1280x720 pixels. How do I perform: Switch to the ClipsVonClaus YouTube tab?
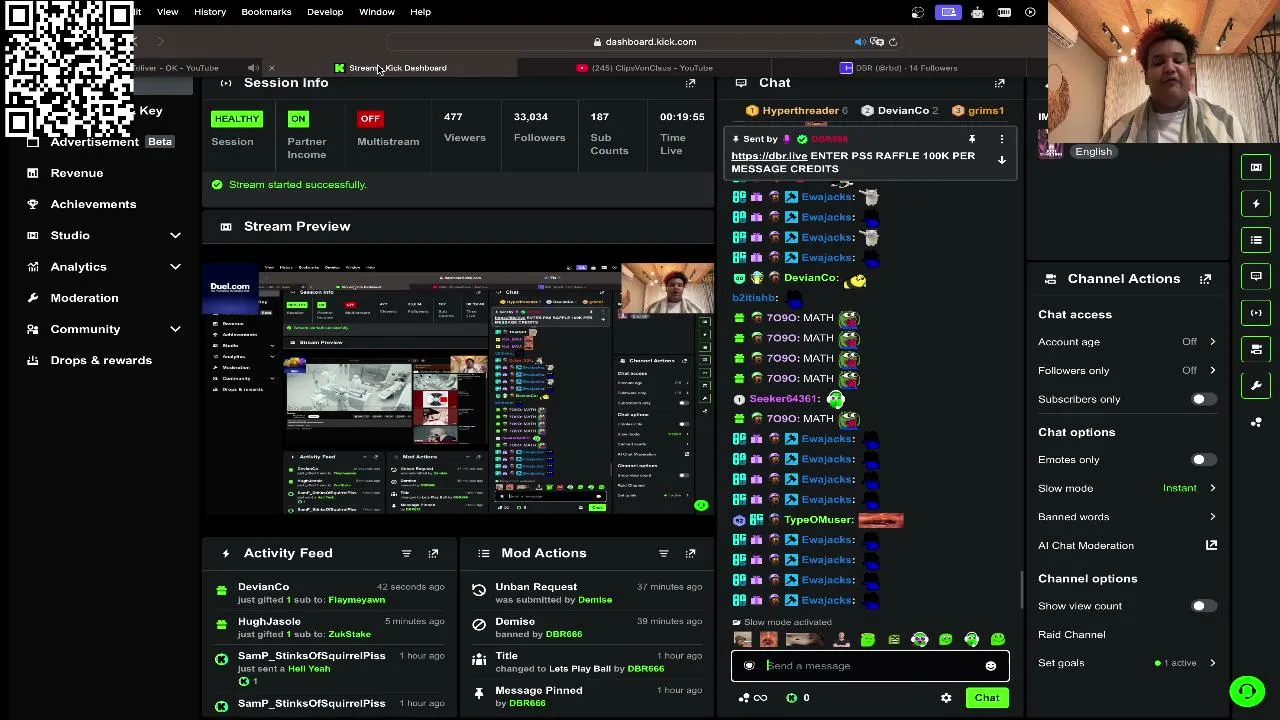645,68
